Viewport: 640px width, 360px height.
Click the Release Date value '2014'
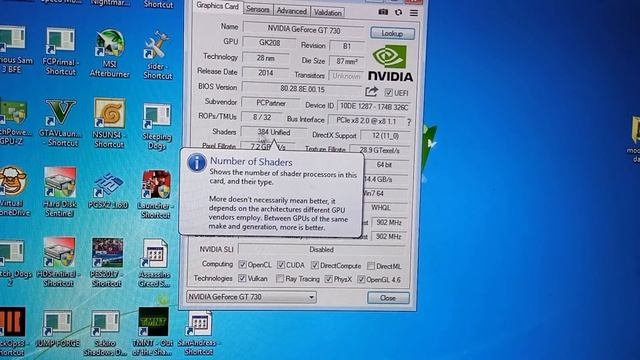265,73
